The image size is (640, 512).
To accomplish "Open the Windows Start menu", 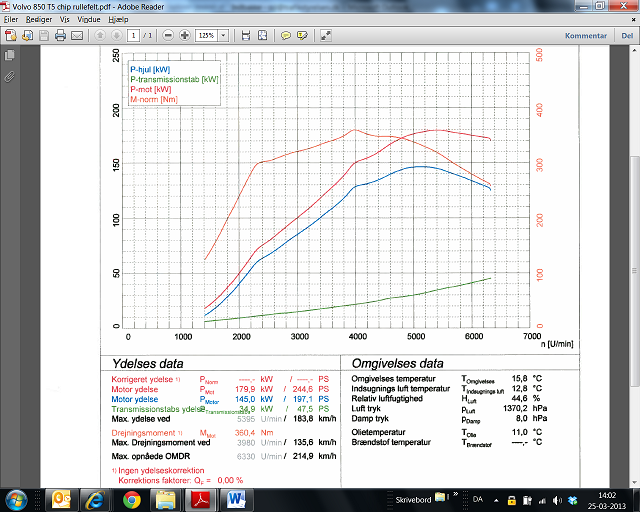I will 16,500.
